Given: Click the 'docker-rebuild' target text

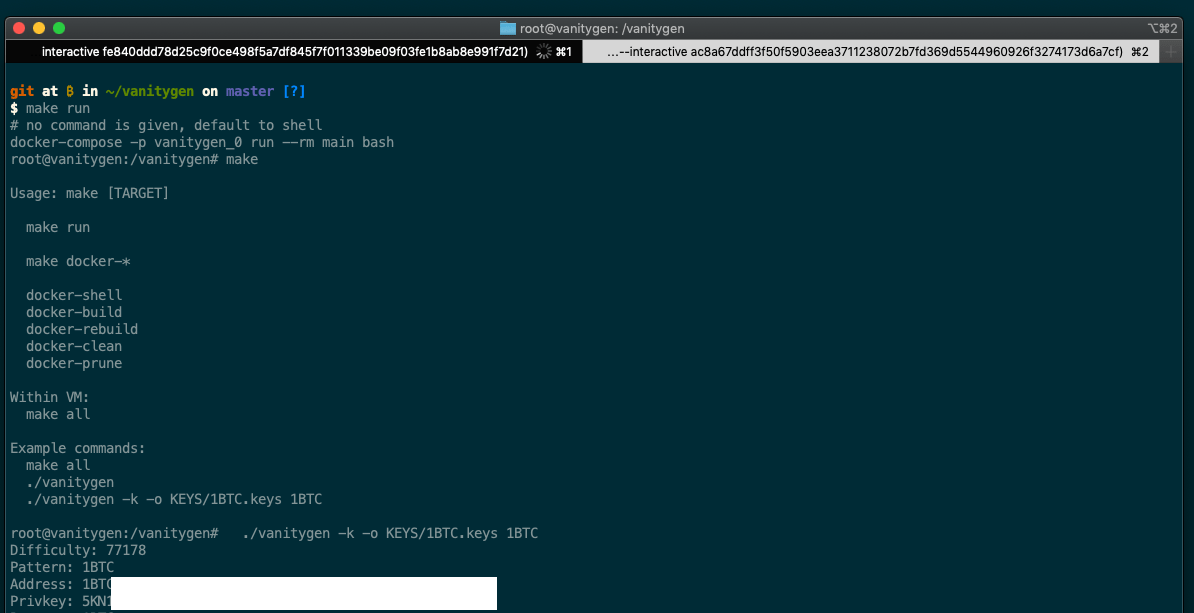Looking at the screenshot, I should [82, 329].
